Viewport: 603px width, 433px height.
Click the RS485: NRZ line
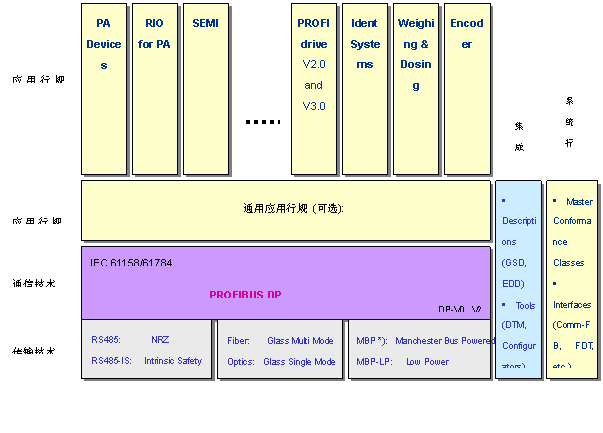[130, 340]
